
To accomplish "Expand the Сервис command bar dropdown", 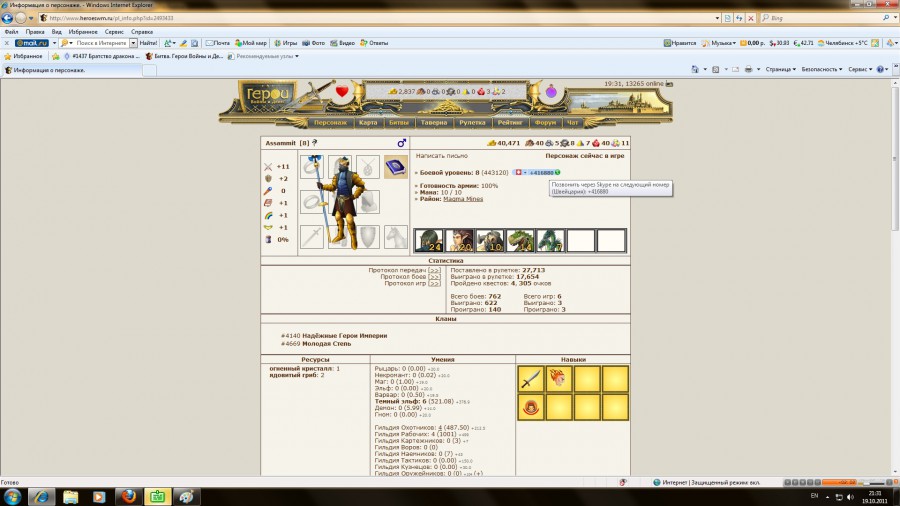I will point(859,69).
